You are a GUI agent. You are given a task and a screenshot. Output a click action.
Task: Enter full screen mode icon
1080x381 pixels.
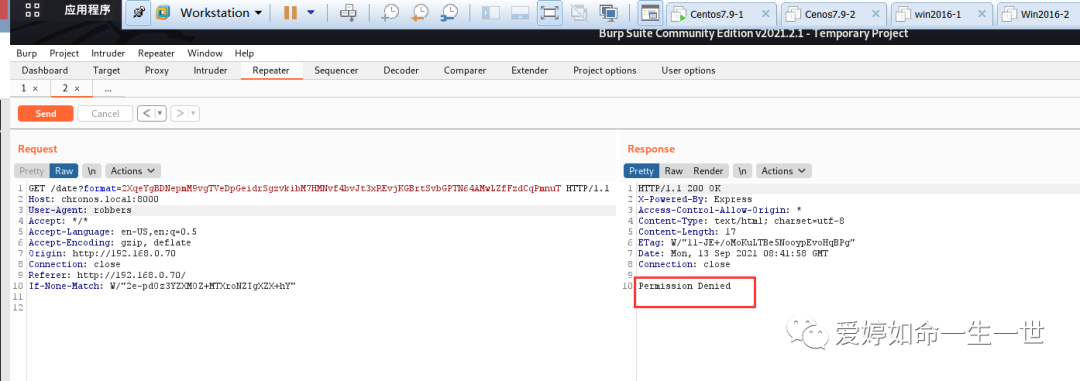click(549, 13)
